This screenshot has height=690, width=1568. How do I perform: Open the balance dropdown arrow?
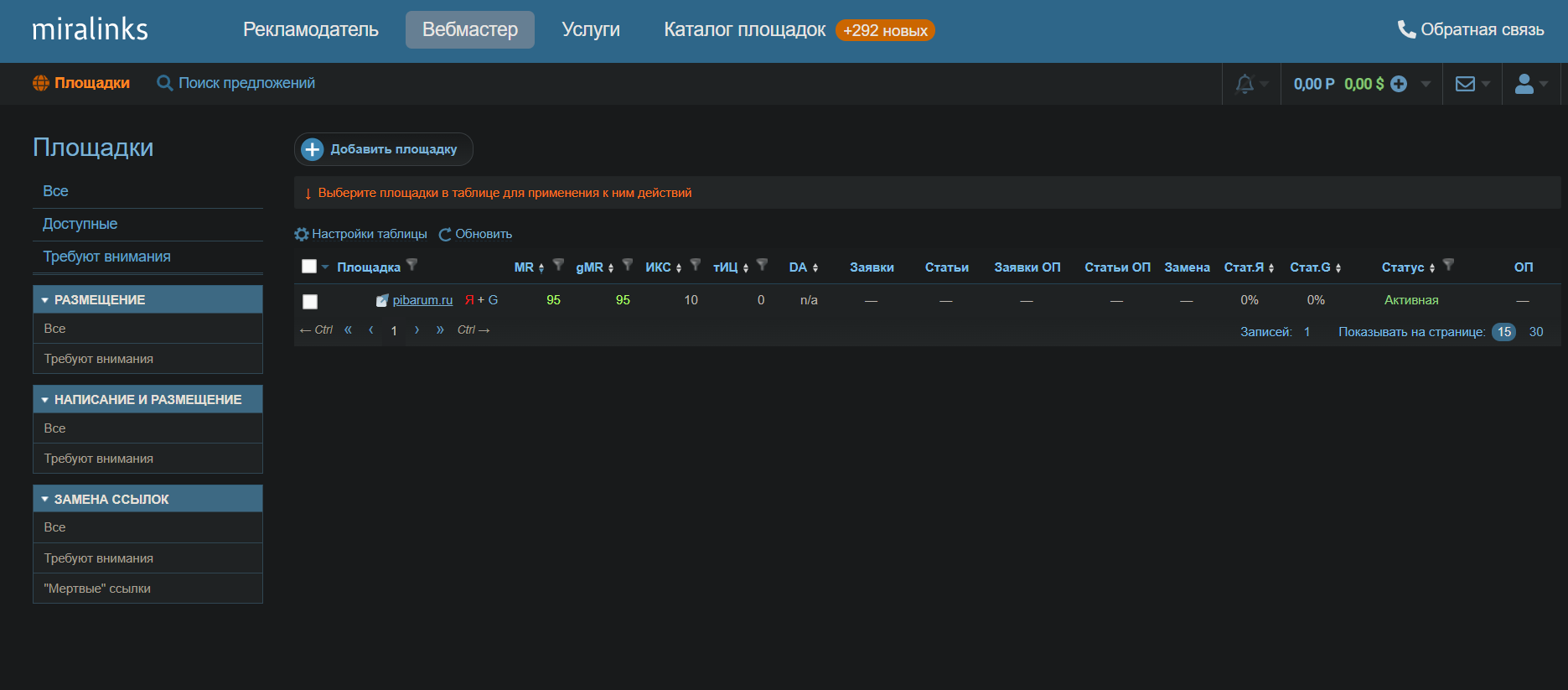tap(1426, 84)
